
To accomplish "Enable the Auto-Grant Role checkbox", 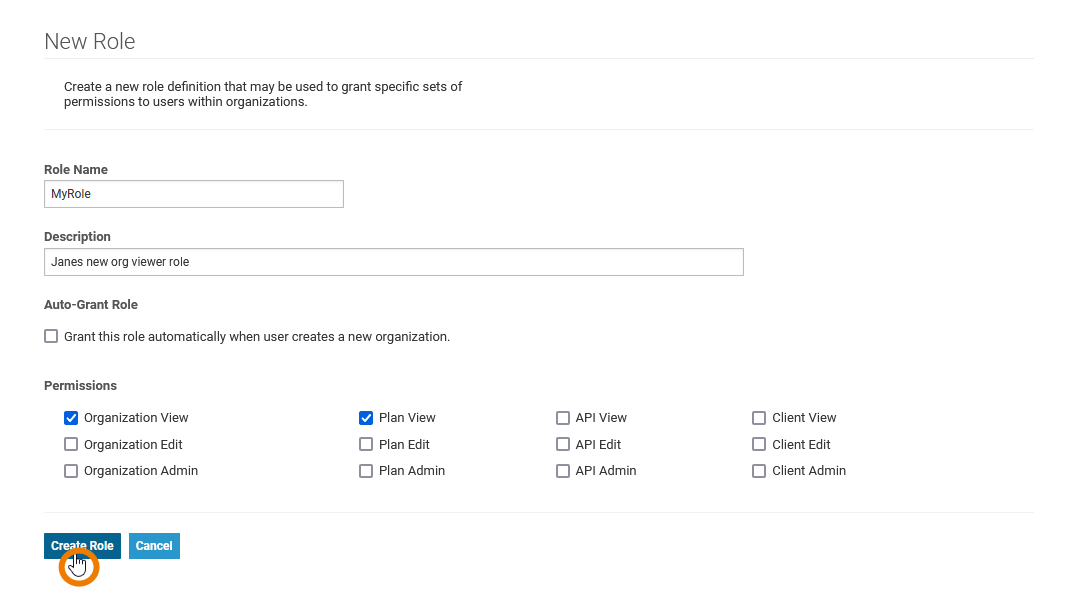I will point(51,337).
